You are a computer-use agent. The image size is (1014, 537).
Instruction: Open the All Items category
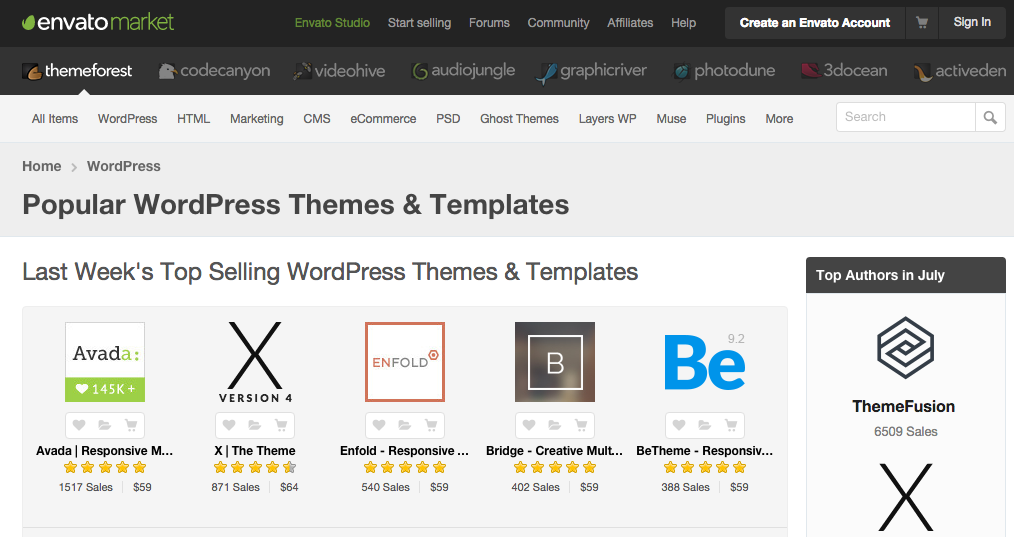click(x=55, y=119)
